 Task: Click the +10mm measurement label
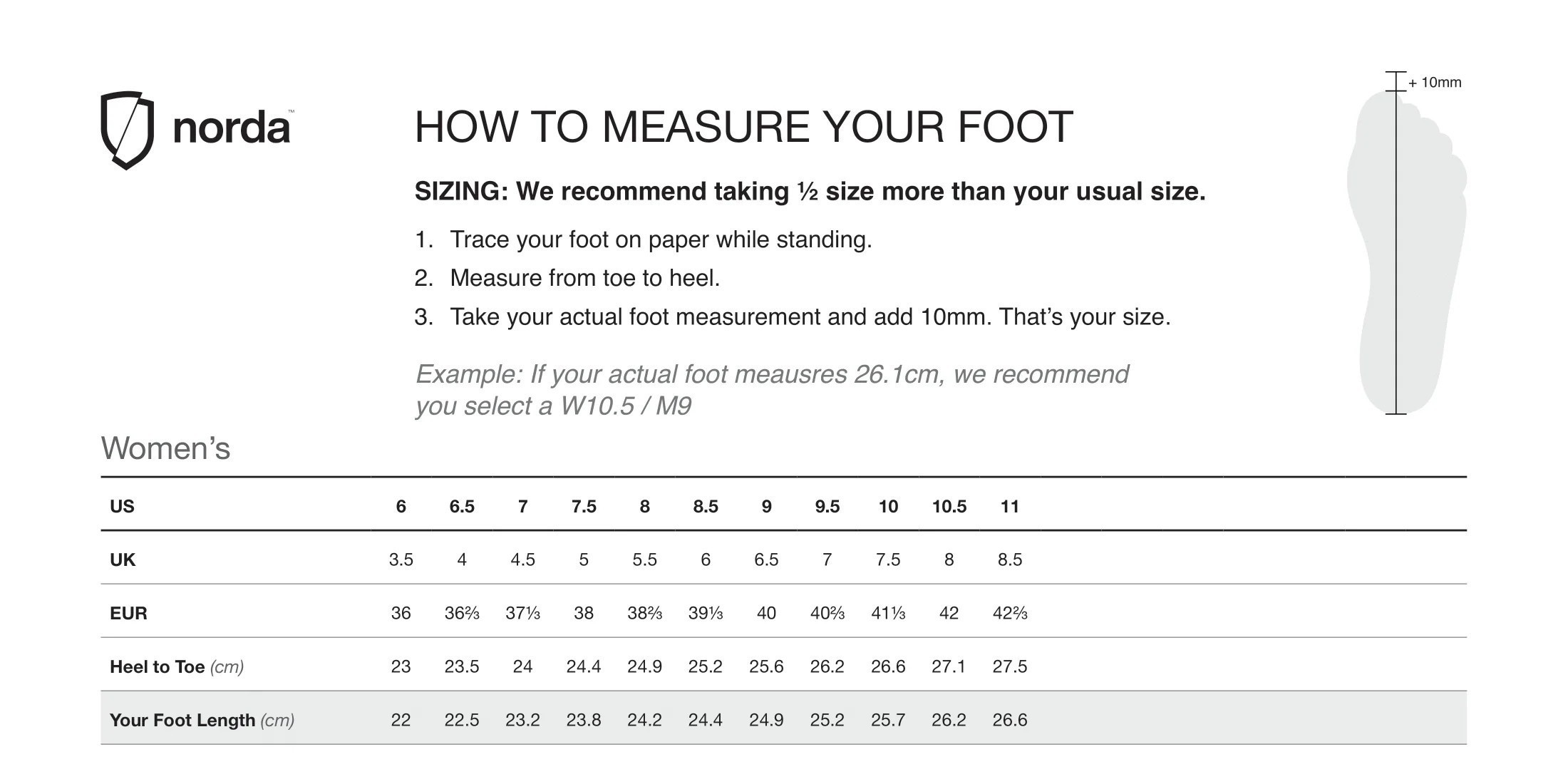pyautogui.click(x=1434, y=83)
